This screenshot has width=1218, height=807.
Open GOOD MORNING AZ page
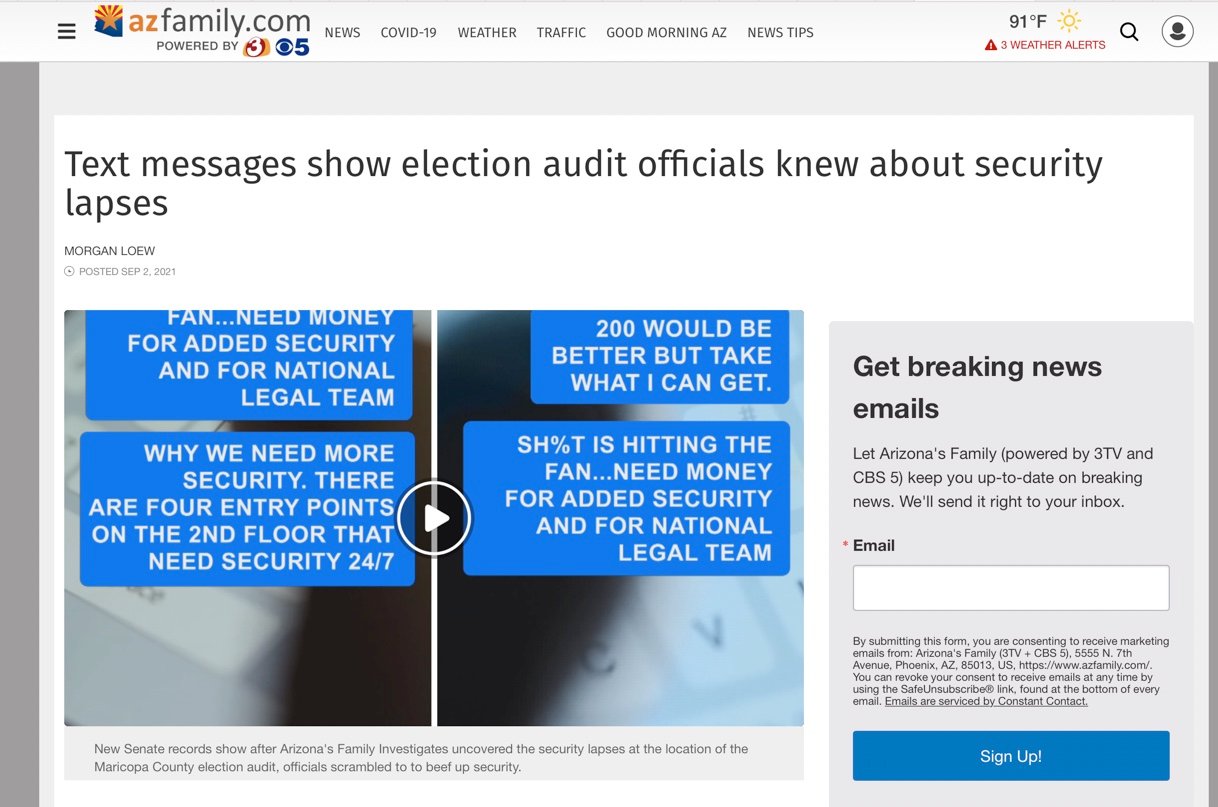click(x=666, y=33)
